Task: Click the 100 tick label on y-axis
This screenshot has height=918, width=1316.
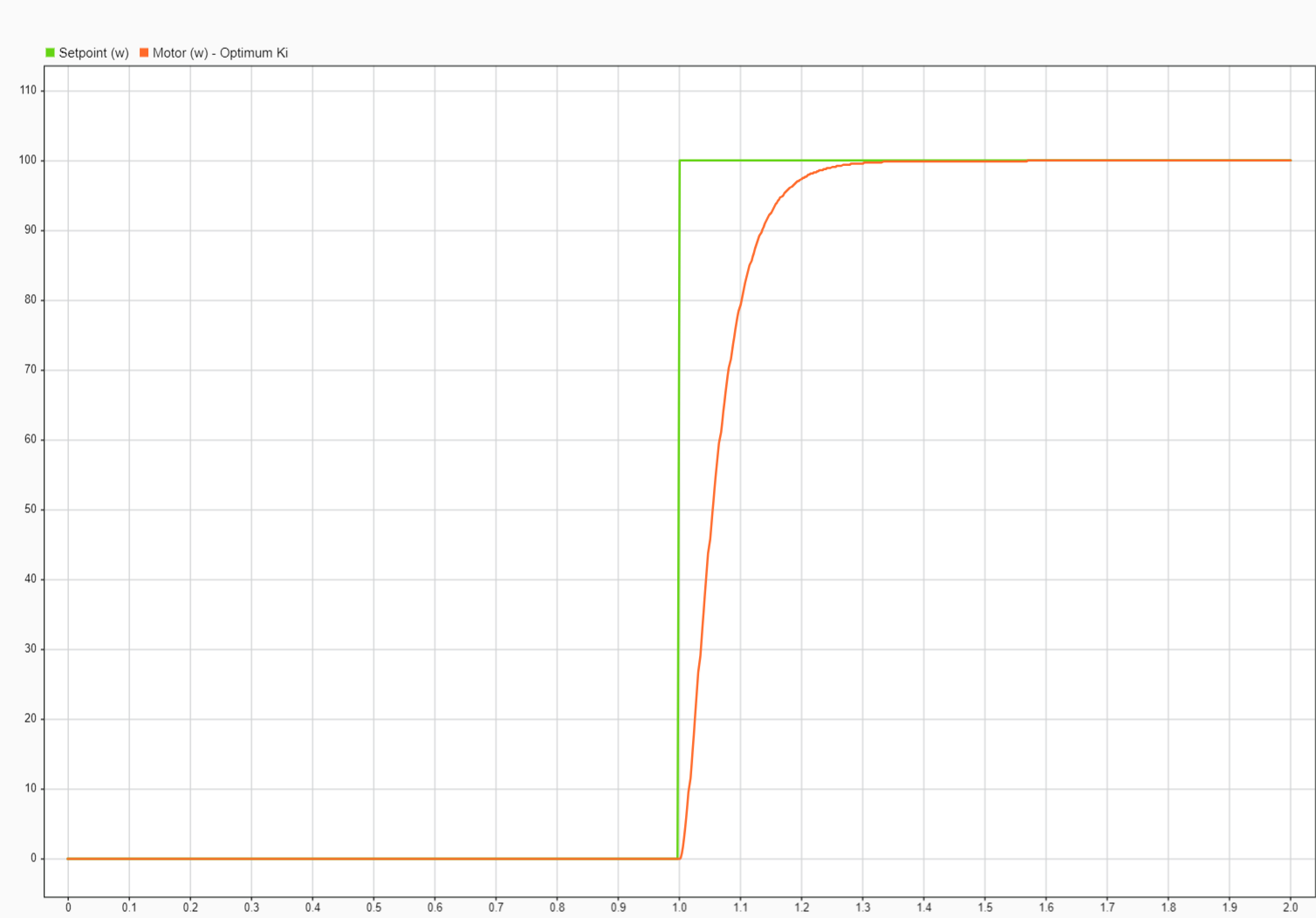Action: pyautogui.click(x=29, y=161)
